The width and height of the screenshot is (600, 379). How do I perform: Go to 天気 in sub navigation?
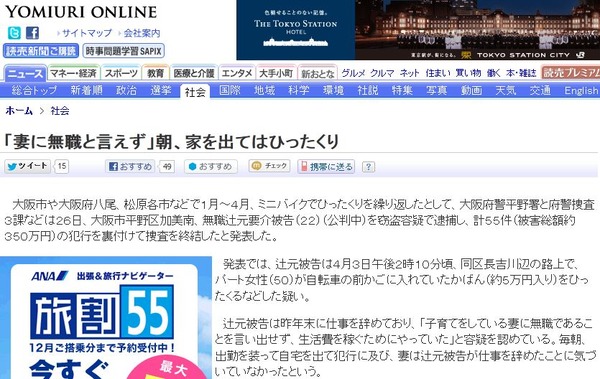[506, 90]
